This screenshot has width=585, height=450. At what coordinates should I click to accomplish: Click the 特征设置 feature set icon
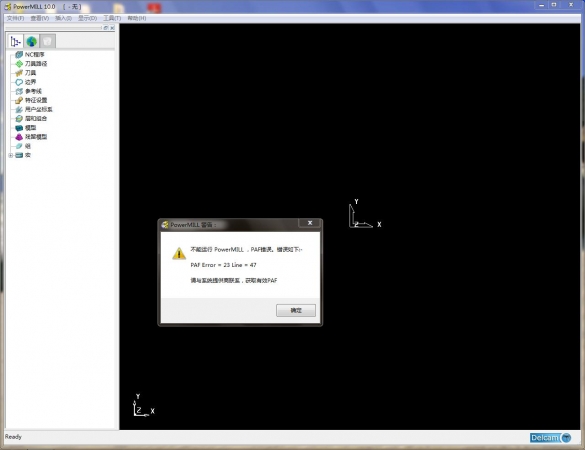click(19, 100)
